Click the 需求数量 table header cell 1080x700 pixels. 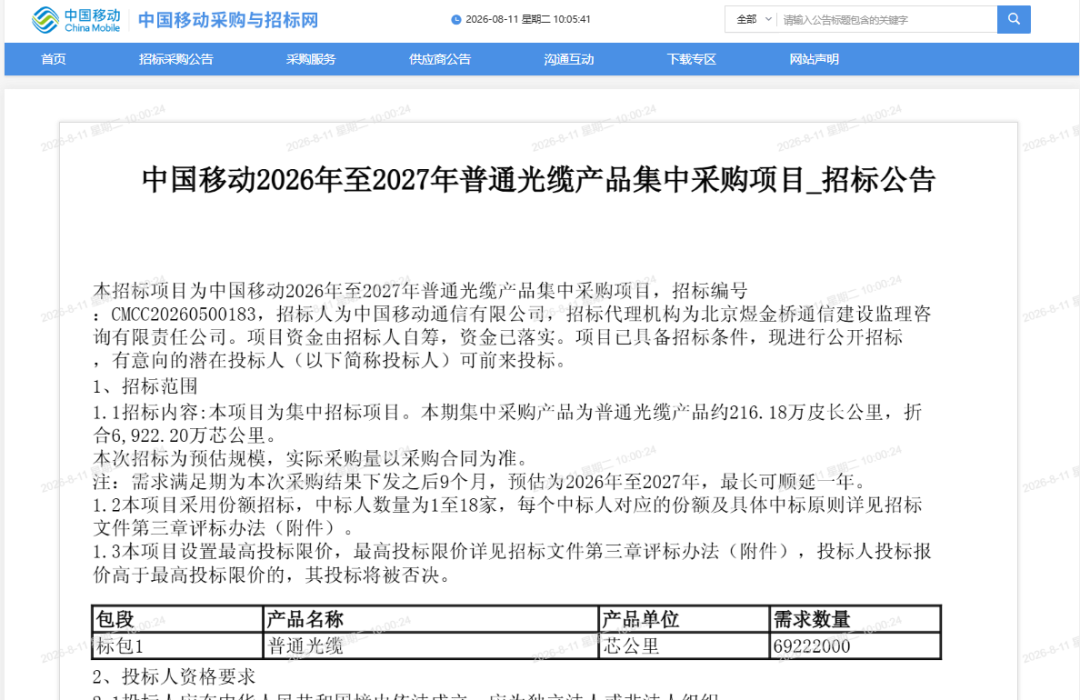[855, 619]
